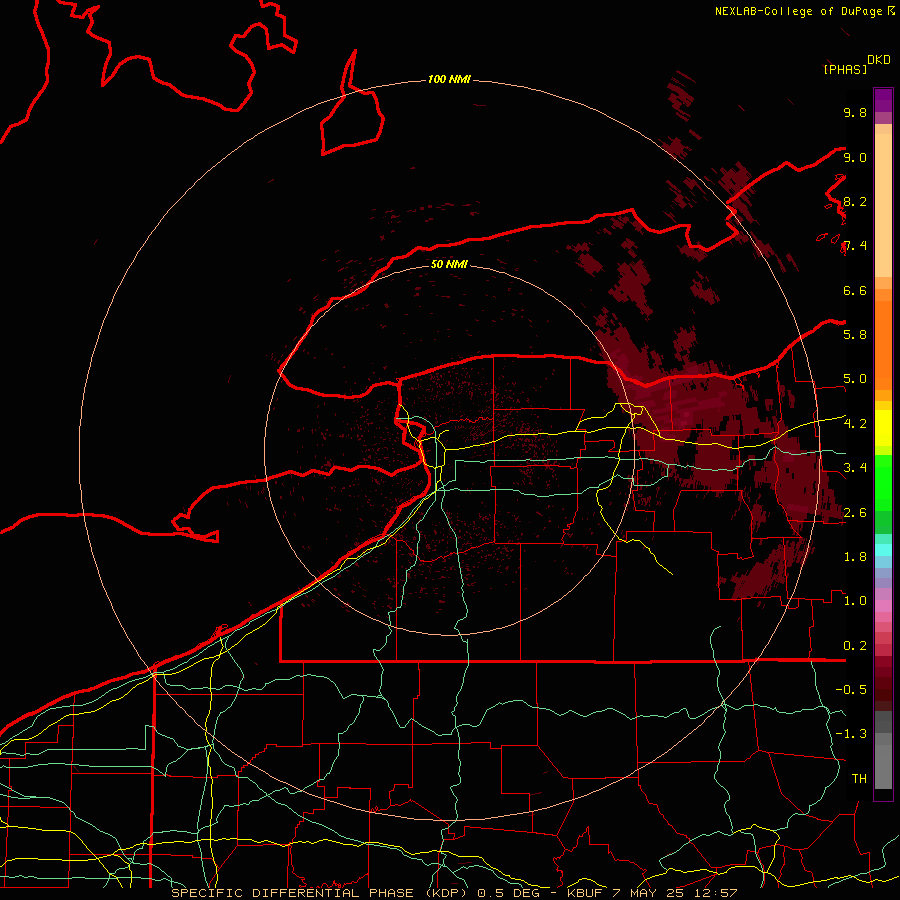Viewport: 900px width, 900px height.
Task: Click the 12:57 time in the caption
Action: 716,893
